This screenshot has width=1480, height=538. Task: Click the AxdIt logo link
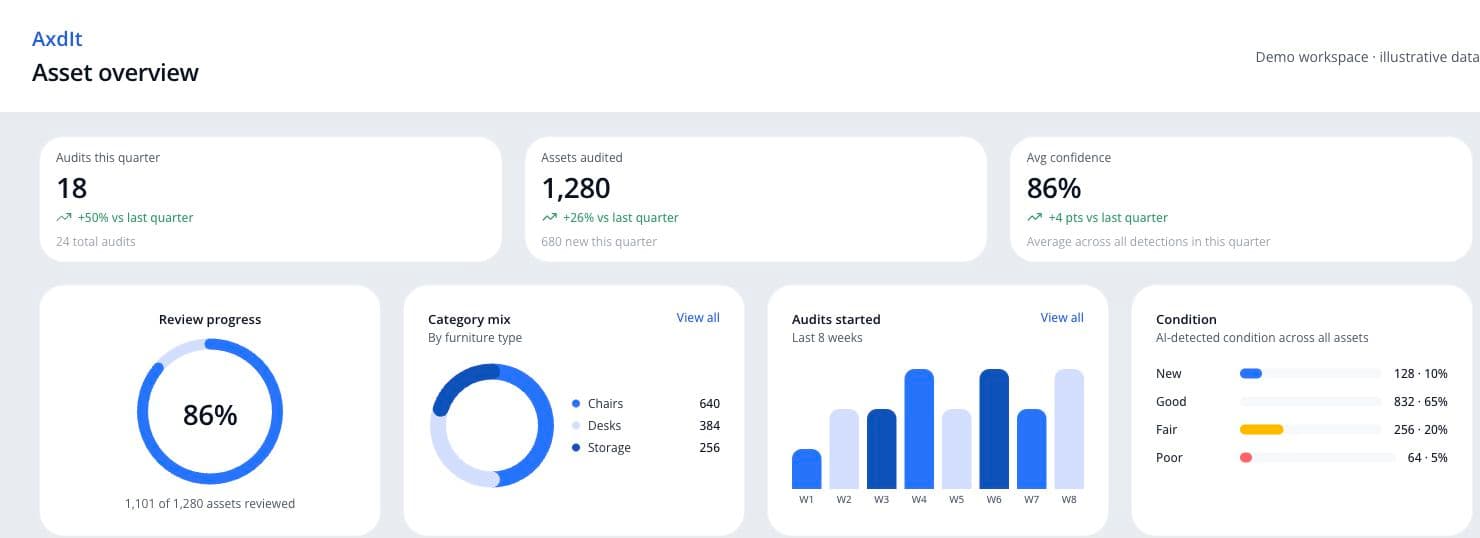tap(57, 39)
